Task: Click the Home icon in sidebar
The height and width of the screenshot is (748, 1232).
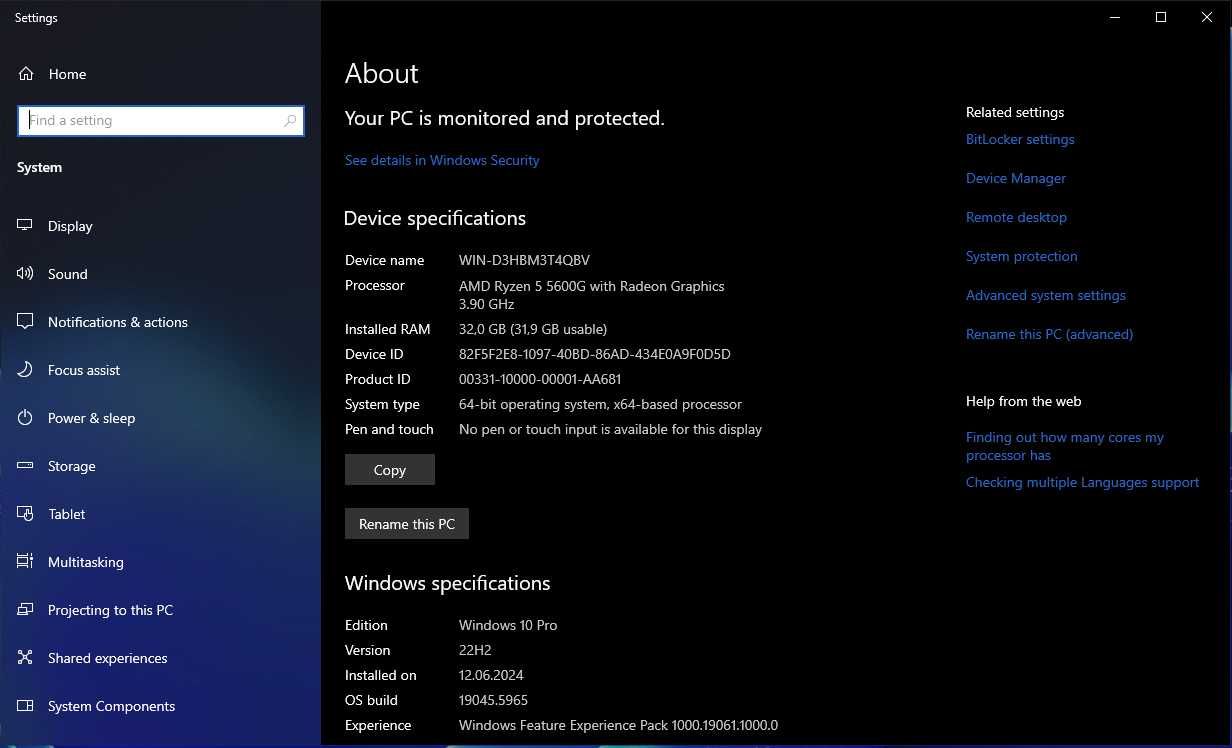Action: 26,74
